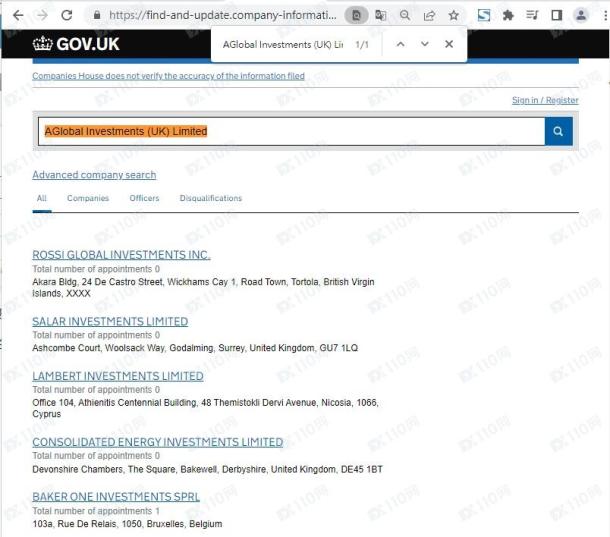Open the Extensions puzzle icon
Screen dimensions: 610x537
(508, 16)
